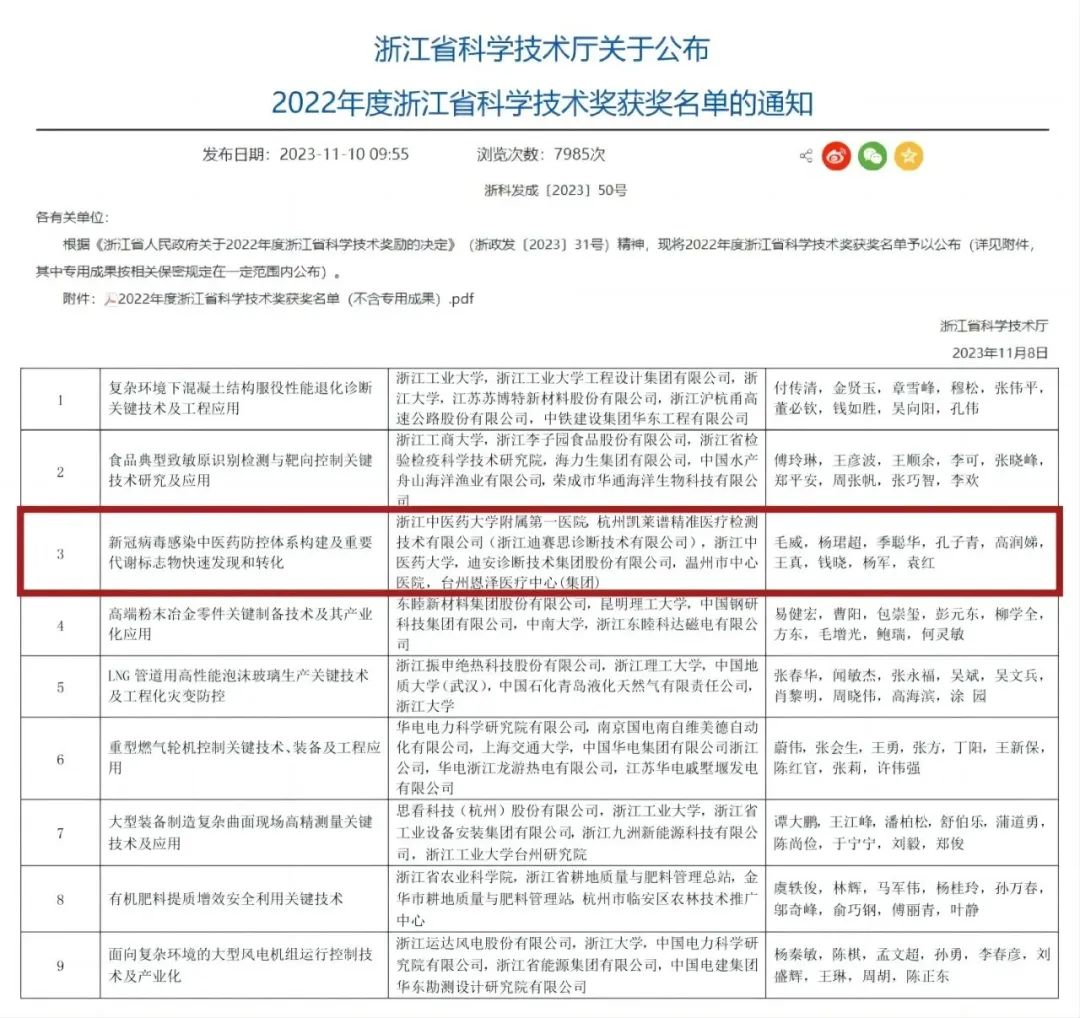Click organizations cell starting 东睦新材料集团
The image size is (1080, 1018).
577,625
